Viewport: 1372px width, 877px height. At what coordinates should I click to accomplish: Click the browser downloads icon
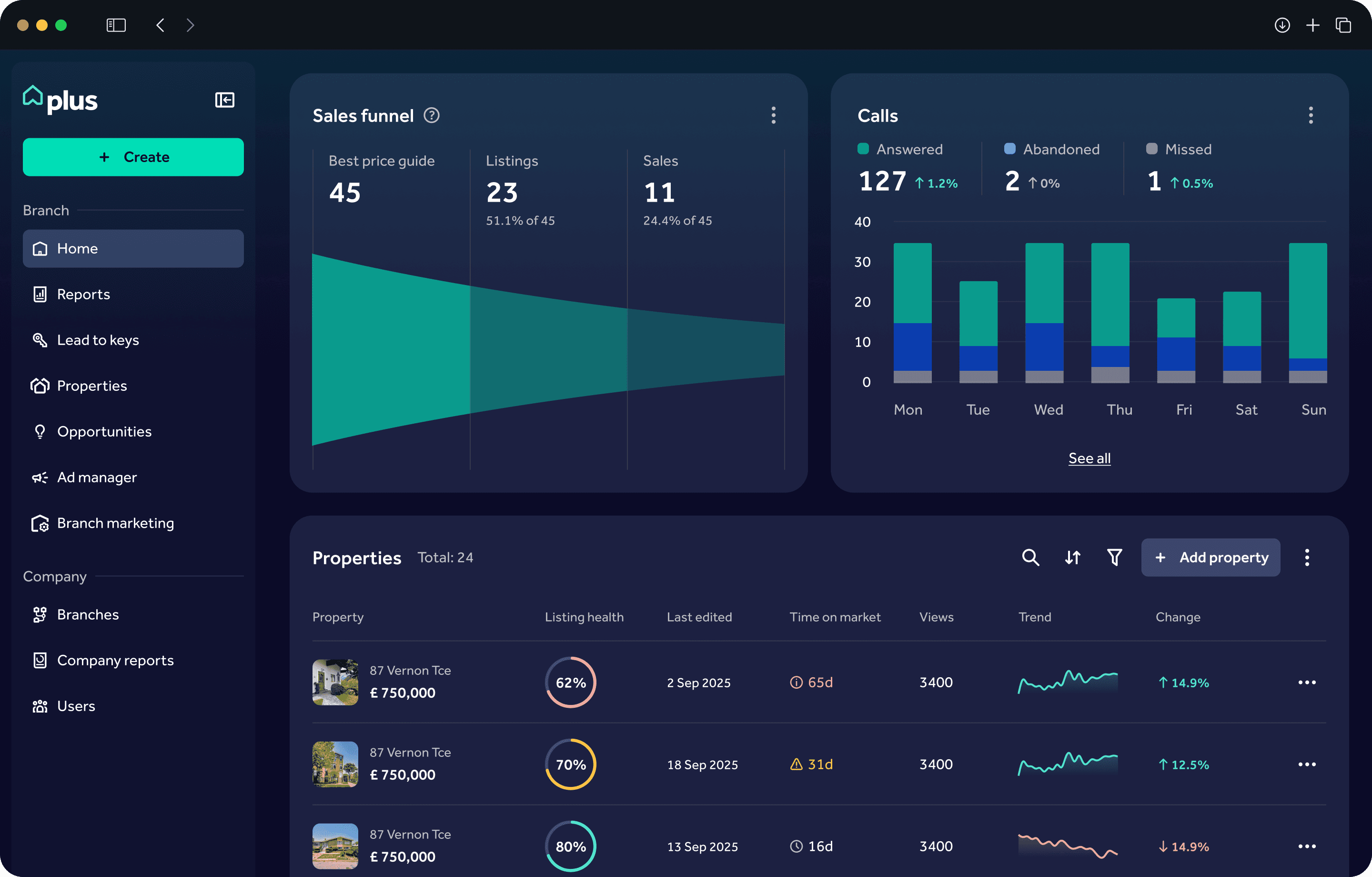pyautogui.click(x=1282, y=25)
